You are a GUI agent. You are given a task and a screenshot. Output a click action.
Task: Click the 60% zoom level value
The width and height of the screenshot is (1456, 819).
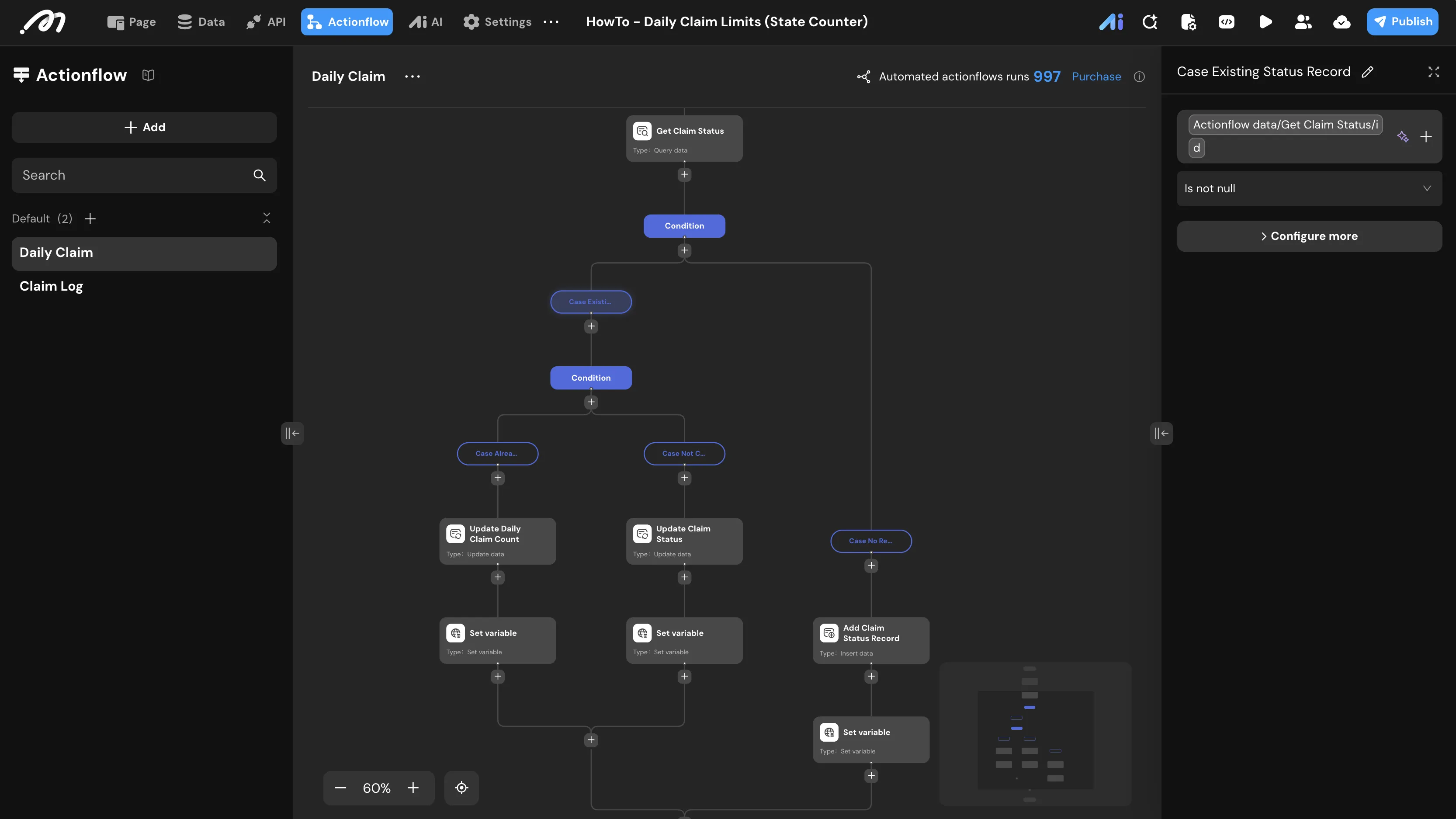tap(376, 788)
